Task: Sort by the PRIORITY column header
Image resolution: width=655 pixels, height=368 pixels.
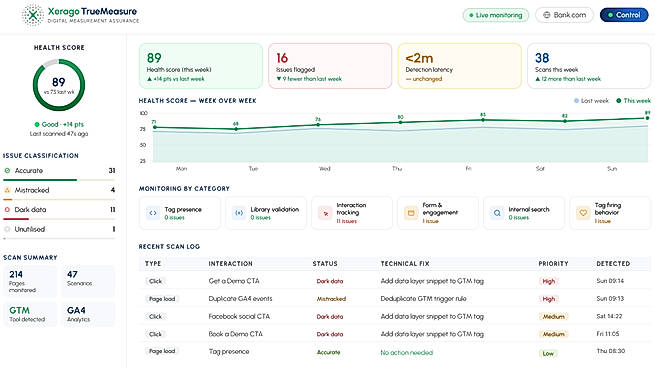Action: click(553, 264)
